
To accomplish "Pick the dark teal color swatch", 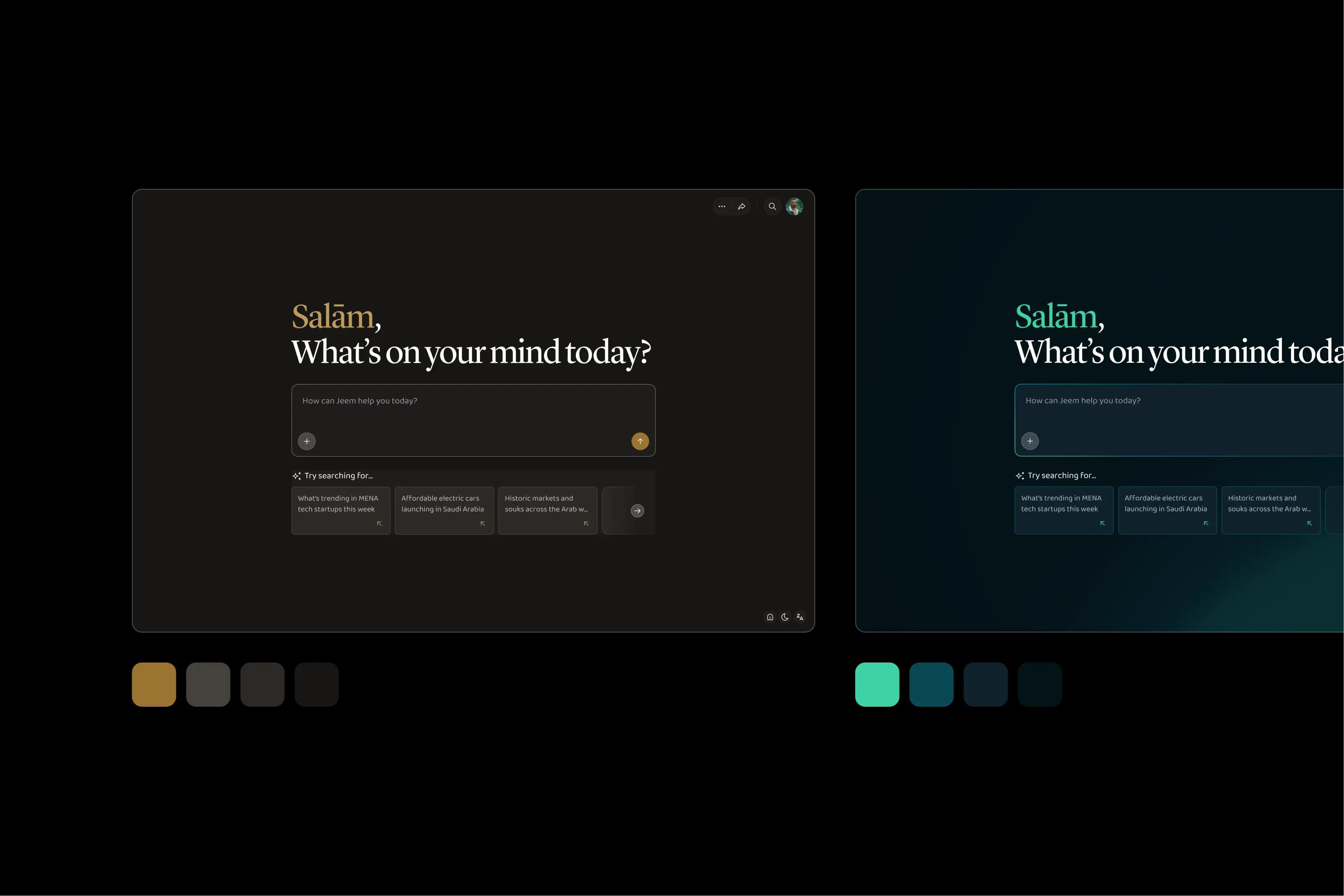I will pos(932,685).
